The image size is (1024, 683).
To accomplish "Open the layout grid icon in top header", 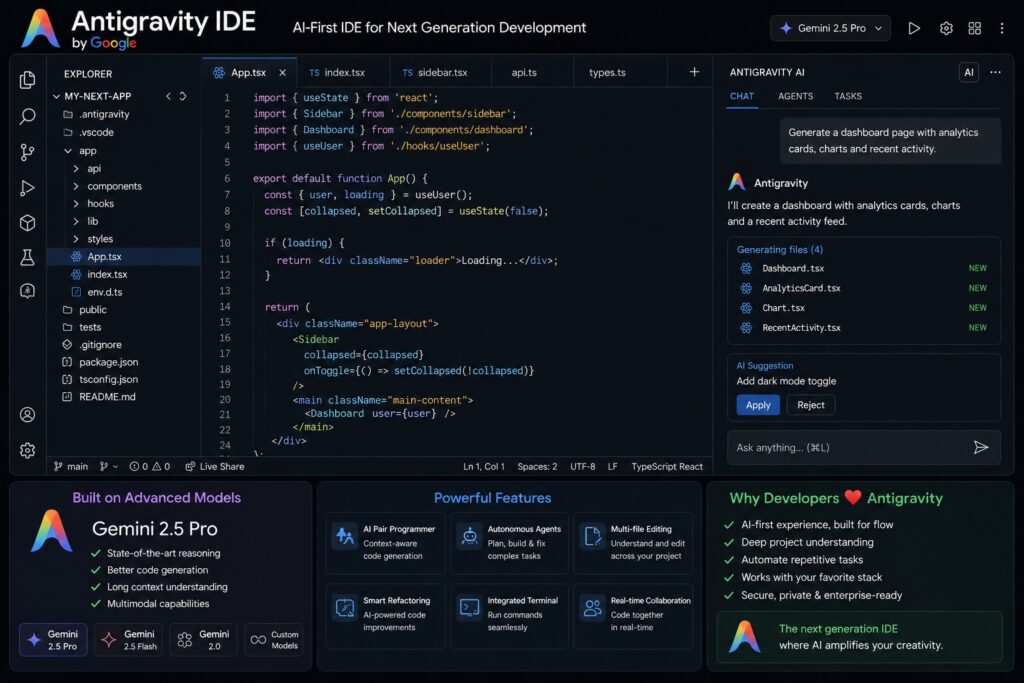I will pyautogui.click(x=974, y=28).
